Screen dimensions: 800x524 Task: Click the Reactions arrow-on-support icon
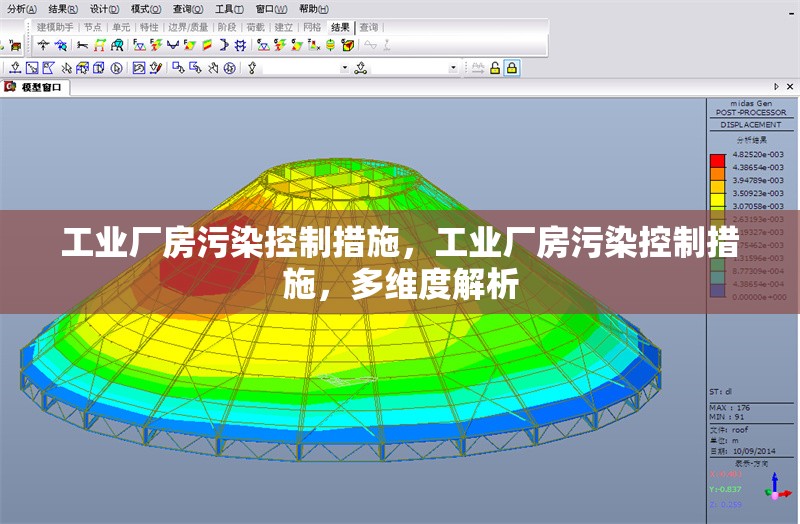pyautogui.click(x=43, y=45)
